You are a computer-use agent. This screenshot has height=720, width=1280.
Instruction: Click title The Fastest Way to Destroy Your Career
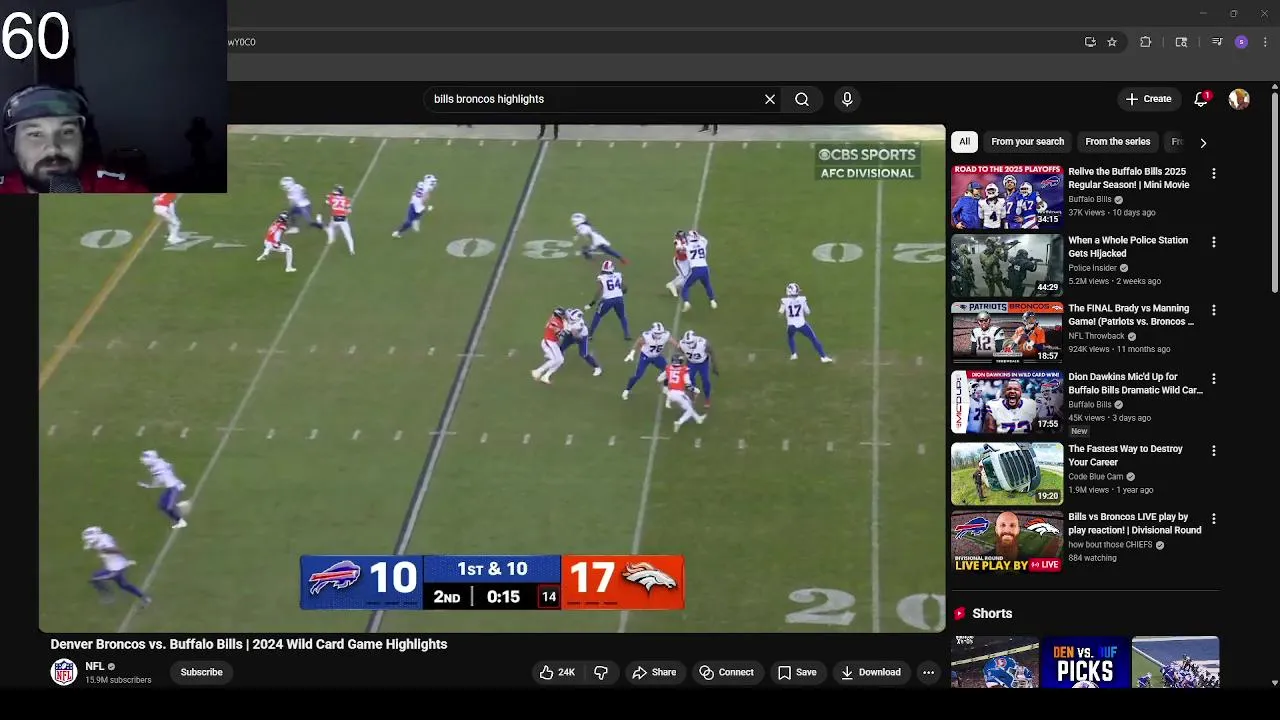click(1125, 455)
